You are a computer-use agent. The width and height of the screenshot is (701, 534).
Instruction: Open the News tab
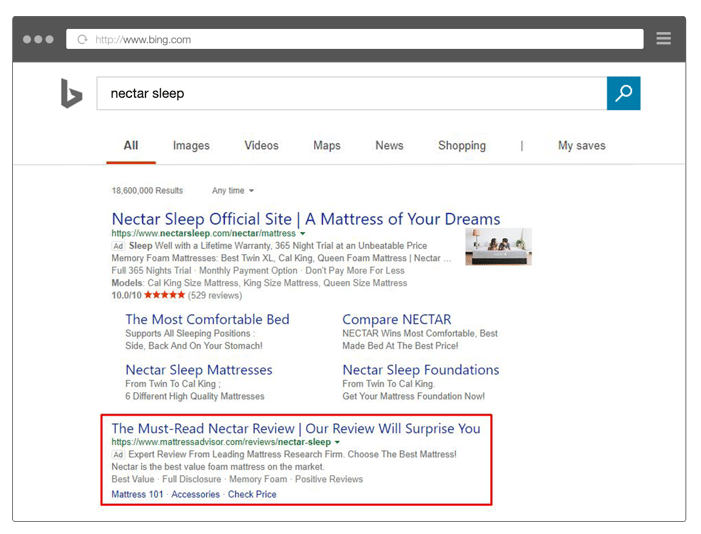[389, 145]
